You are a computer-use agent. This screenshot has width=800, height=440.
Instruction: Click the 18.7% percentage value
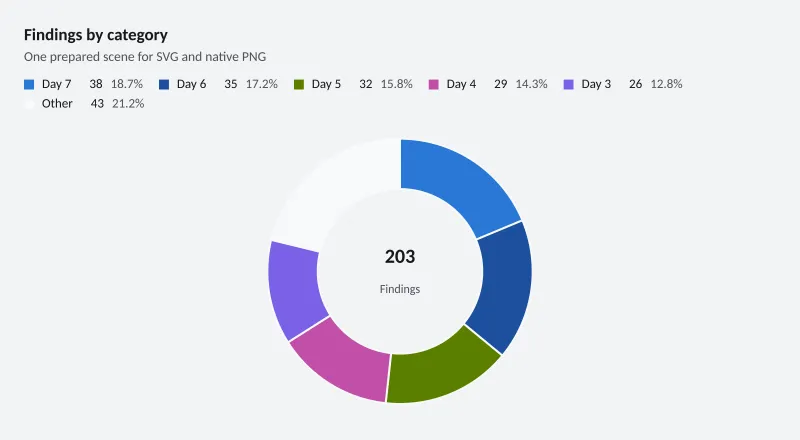click(x=127, y=84)
